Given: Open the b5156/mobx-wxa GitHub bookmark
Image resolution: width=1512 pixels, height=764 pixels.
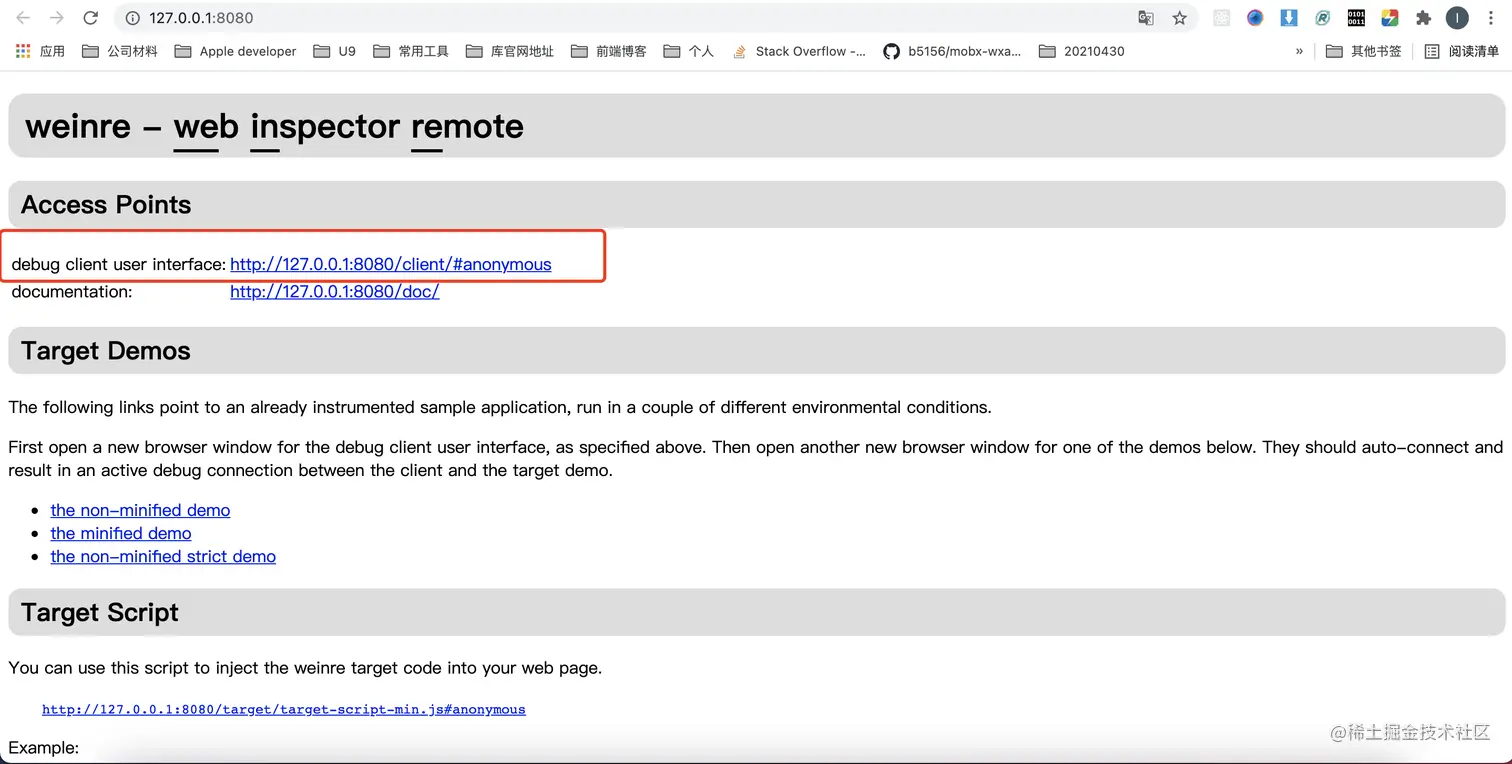Looking at the screenshot, I should click(952, 51).
